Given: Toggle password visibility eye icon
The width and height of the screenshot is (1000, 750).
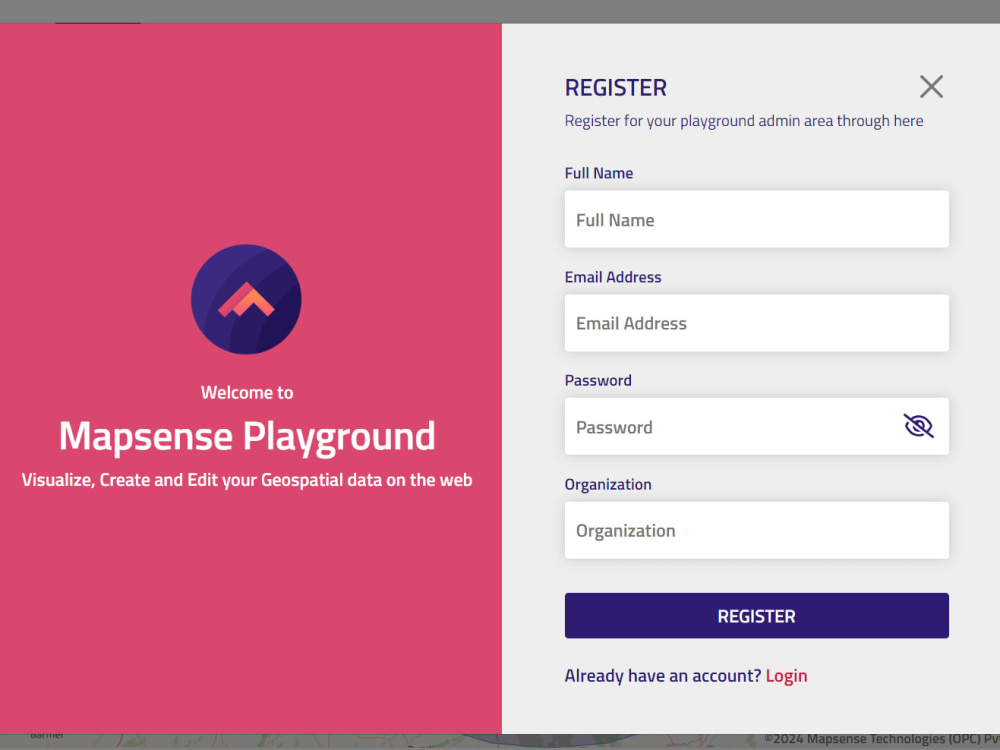Looking at the screenshot, I should pyautogui.click(x=918, y=426).
